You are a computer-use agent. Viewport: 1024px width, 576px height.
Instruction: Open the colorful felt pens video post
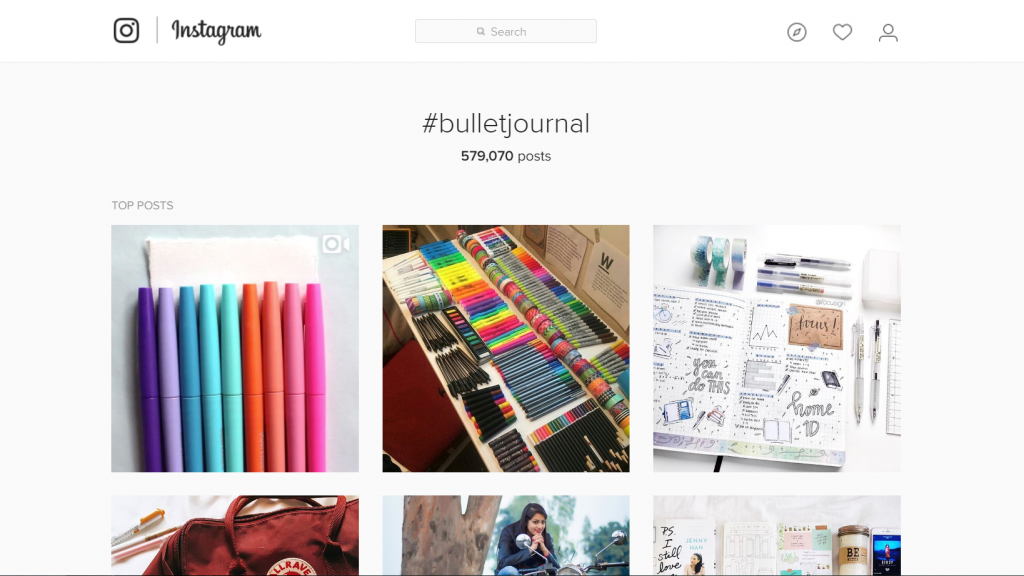click(234, 349)
